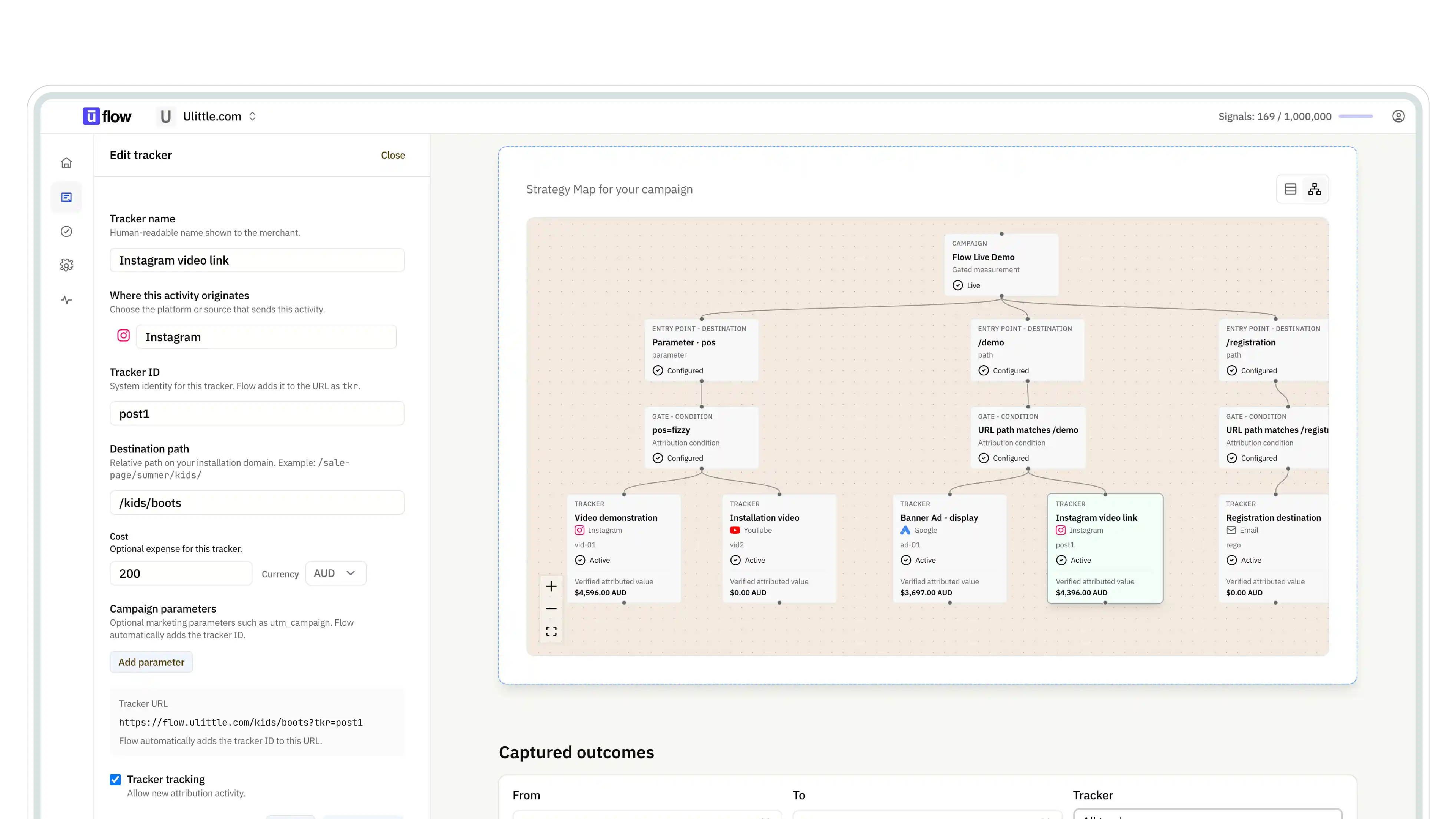Click the $3,697.00 AUD attributed value

[926, 593]
